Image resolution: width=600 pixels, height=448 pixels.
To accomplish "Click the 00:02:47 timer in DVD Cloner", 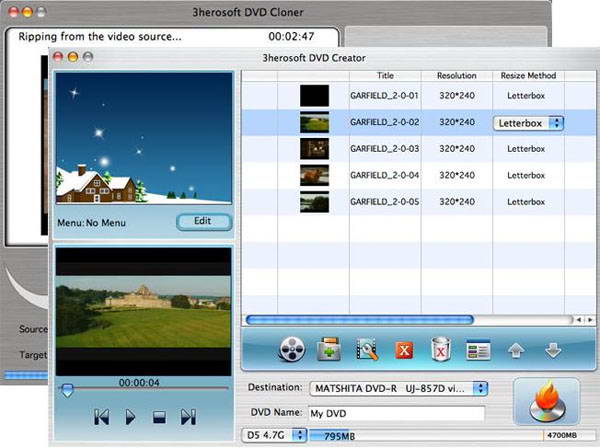I will coord(291,37).
